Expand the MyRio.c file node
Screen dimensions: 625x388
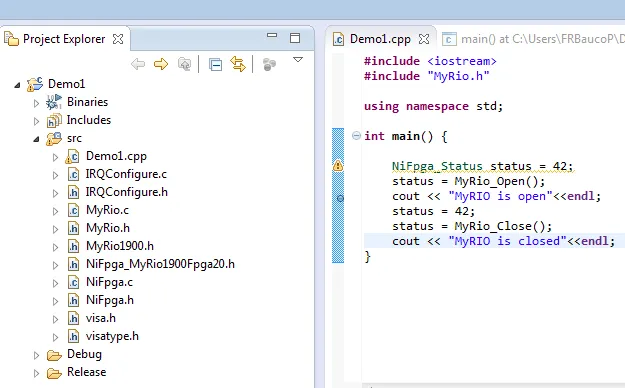(55, 211)
